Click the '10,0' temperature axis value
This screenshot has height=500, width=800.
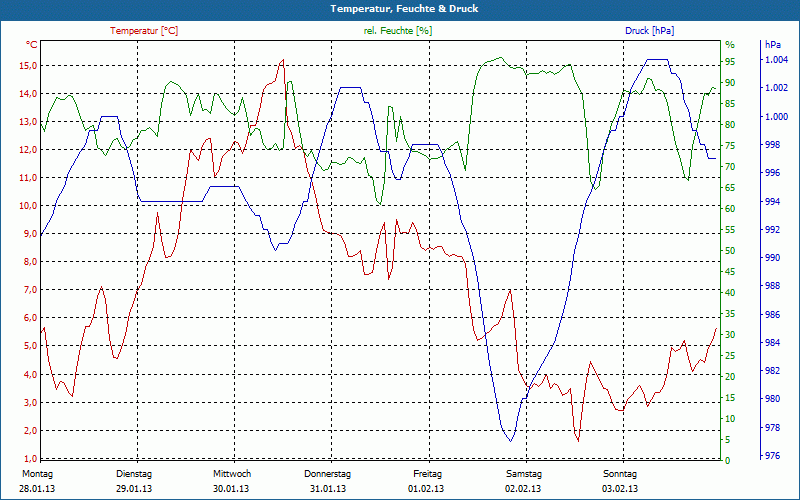tap(28, 206)
